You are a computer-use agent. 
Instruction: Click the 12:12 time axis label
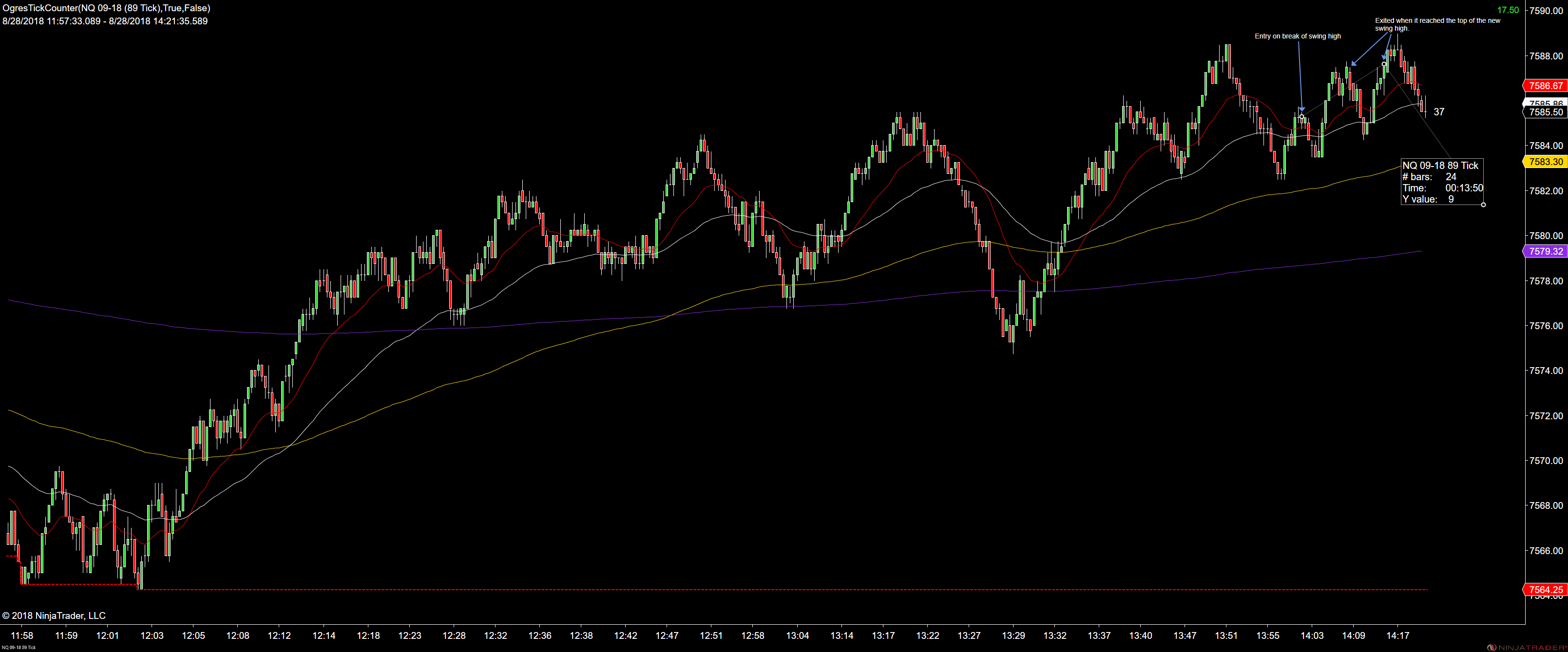click(x=279, y=635)
